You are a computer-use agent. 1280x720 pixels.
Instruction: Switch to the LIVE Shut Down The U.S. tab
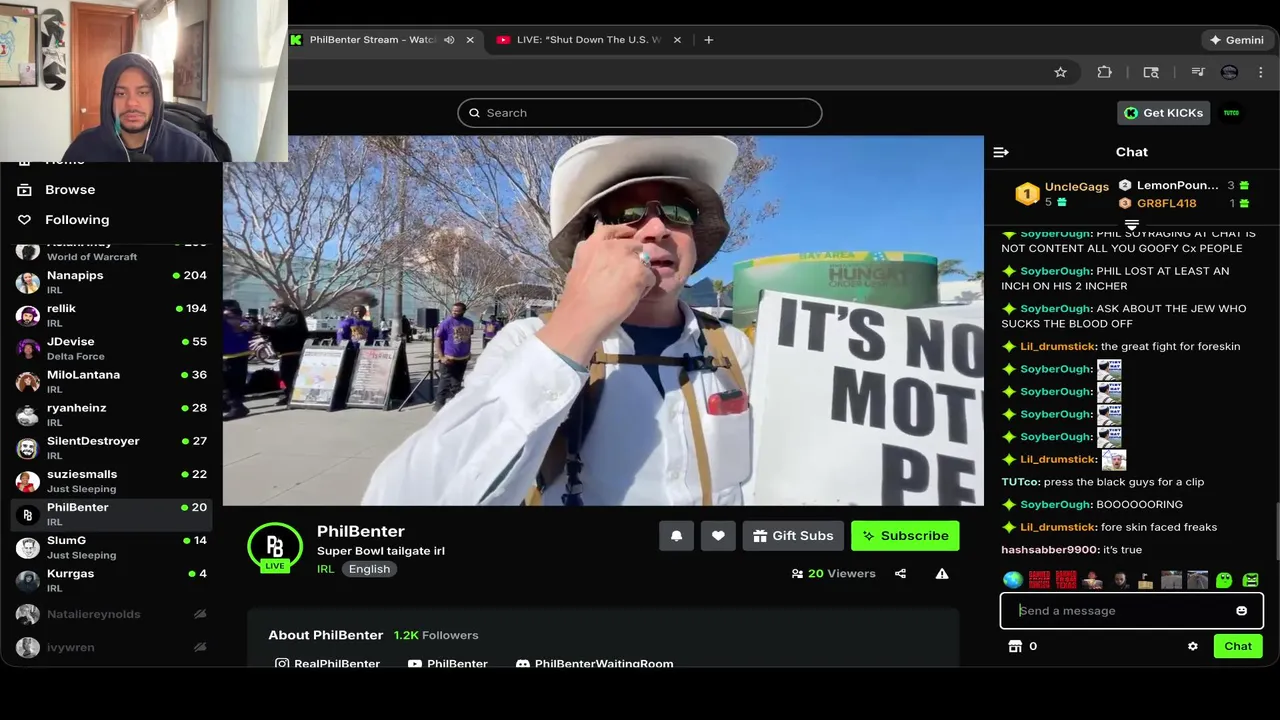[x=588, y=40]
